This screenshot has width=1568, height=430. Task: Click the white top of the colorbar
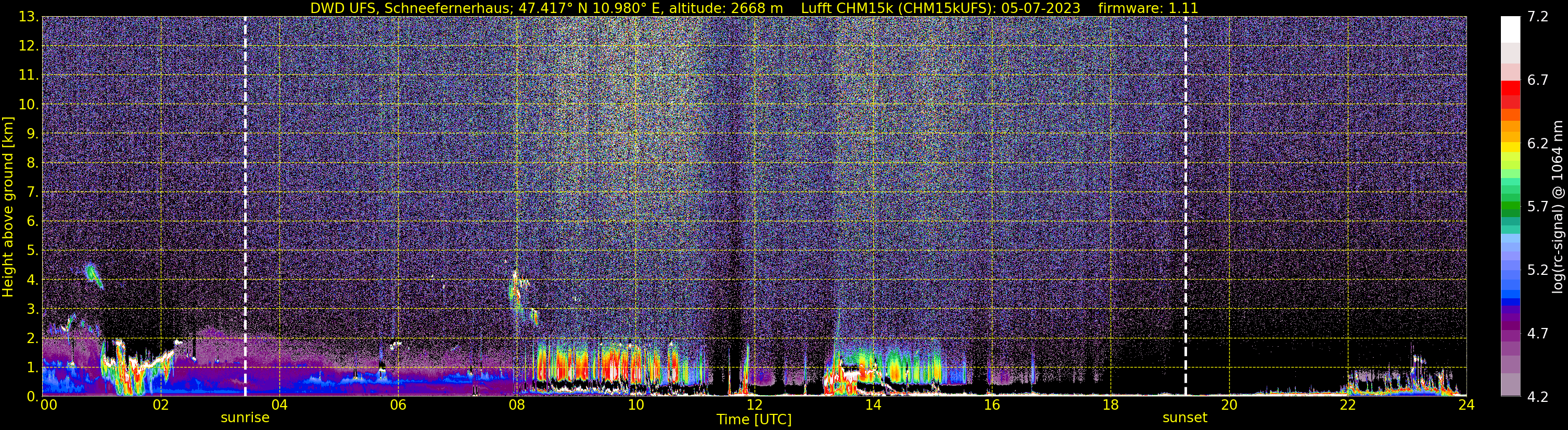pos(1510,29)
